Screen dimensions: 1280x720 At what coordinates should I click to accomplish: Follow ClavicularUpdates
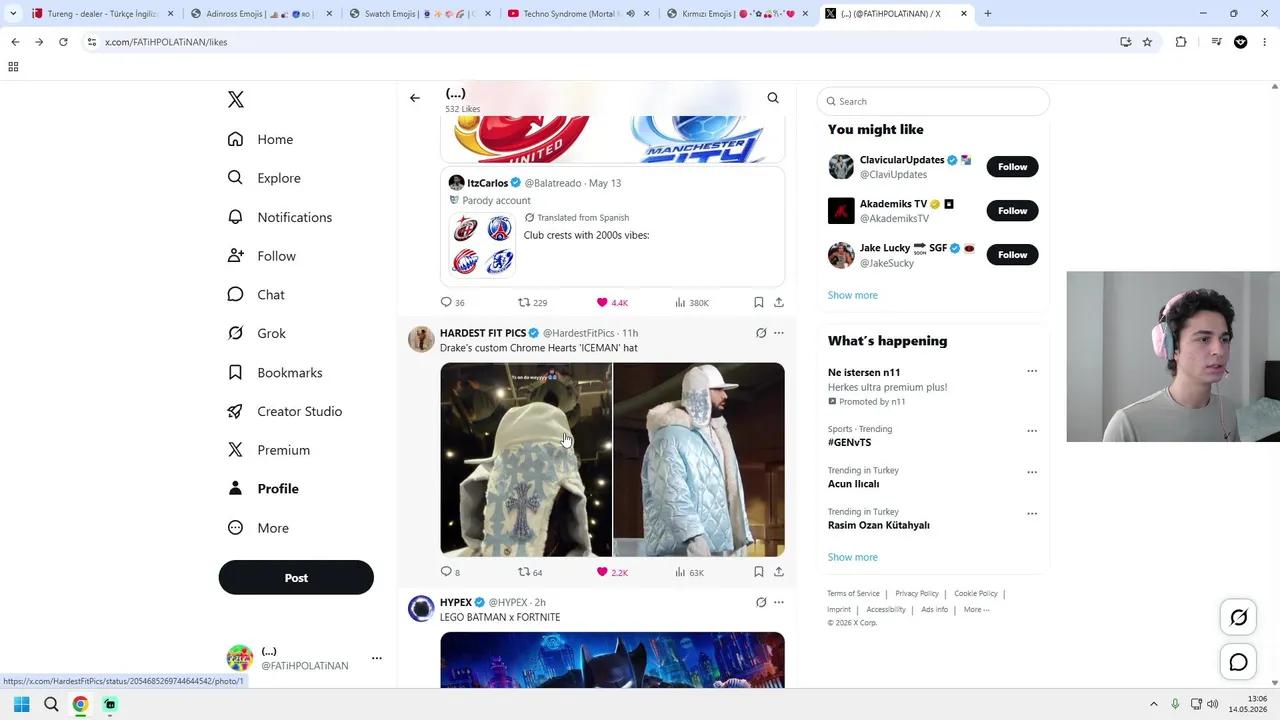(x=1012, y=167)
